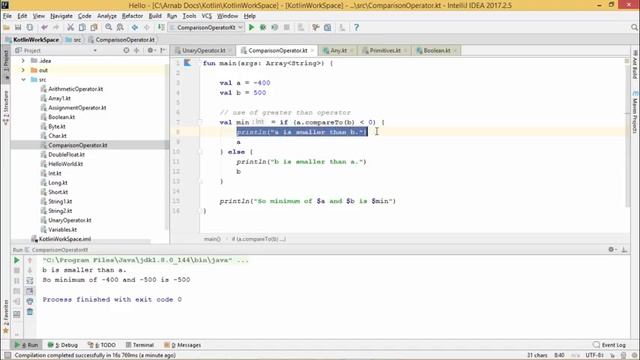Open the VCS menu

(x=207, y=16)
